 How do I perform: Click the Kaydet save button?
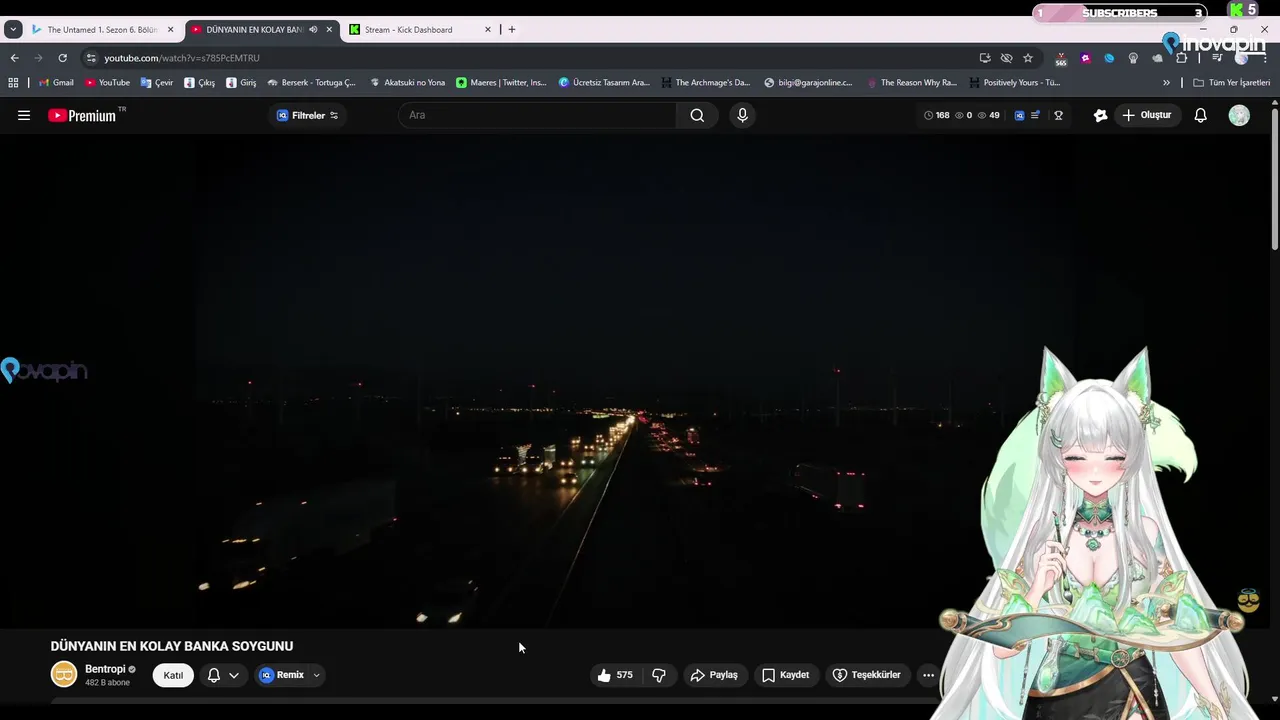785,675
